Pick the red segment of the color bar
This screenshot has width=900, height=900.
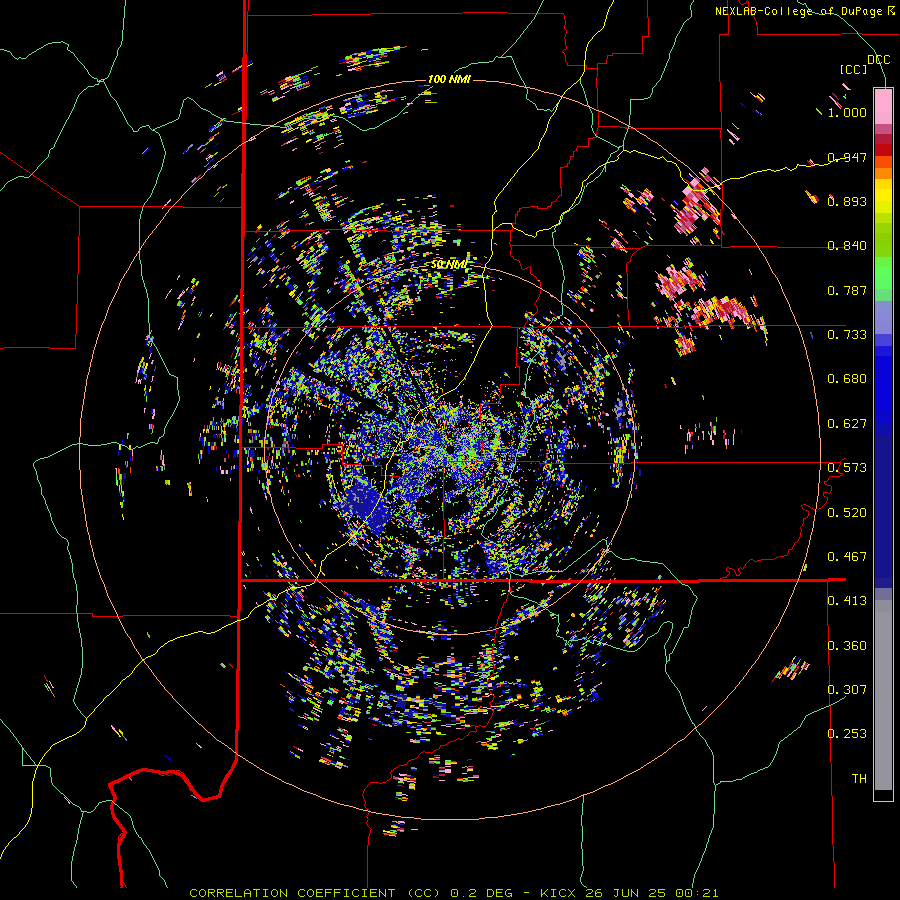(x=883, y=149)
